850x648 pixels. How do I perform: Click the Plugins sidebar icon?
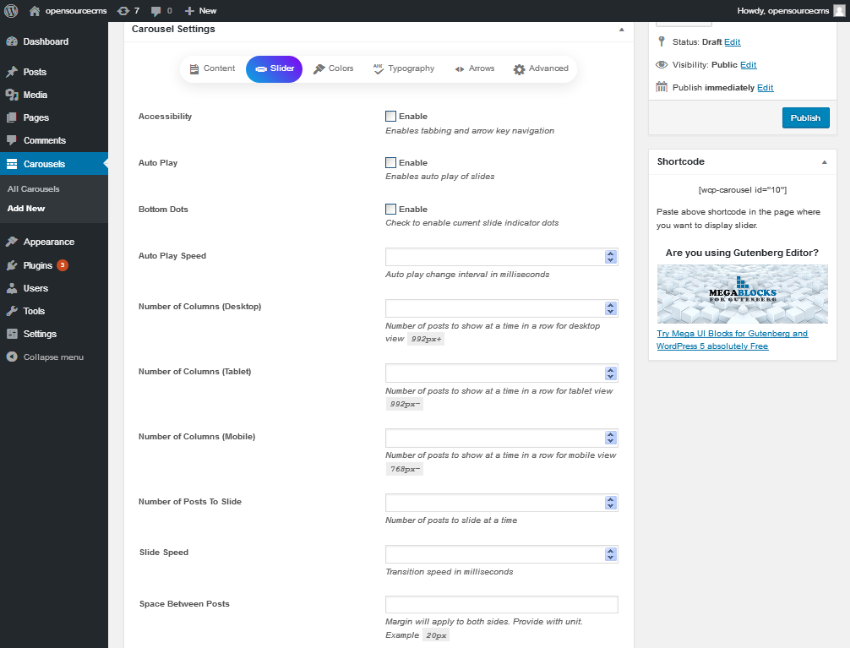(11, 265)
